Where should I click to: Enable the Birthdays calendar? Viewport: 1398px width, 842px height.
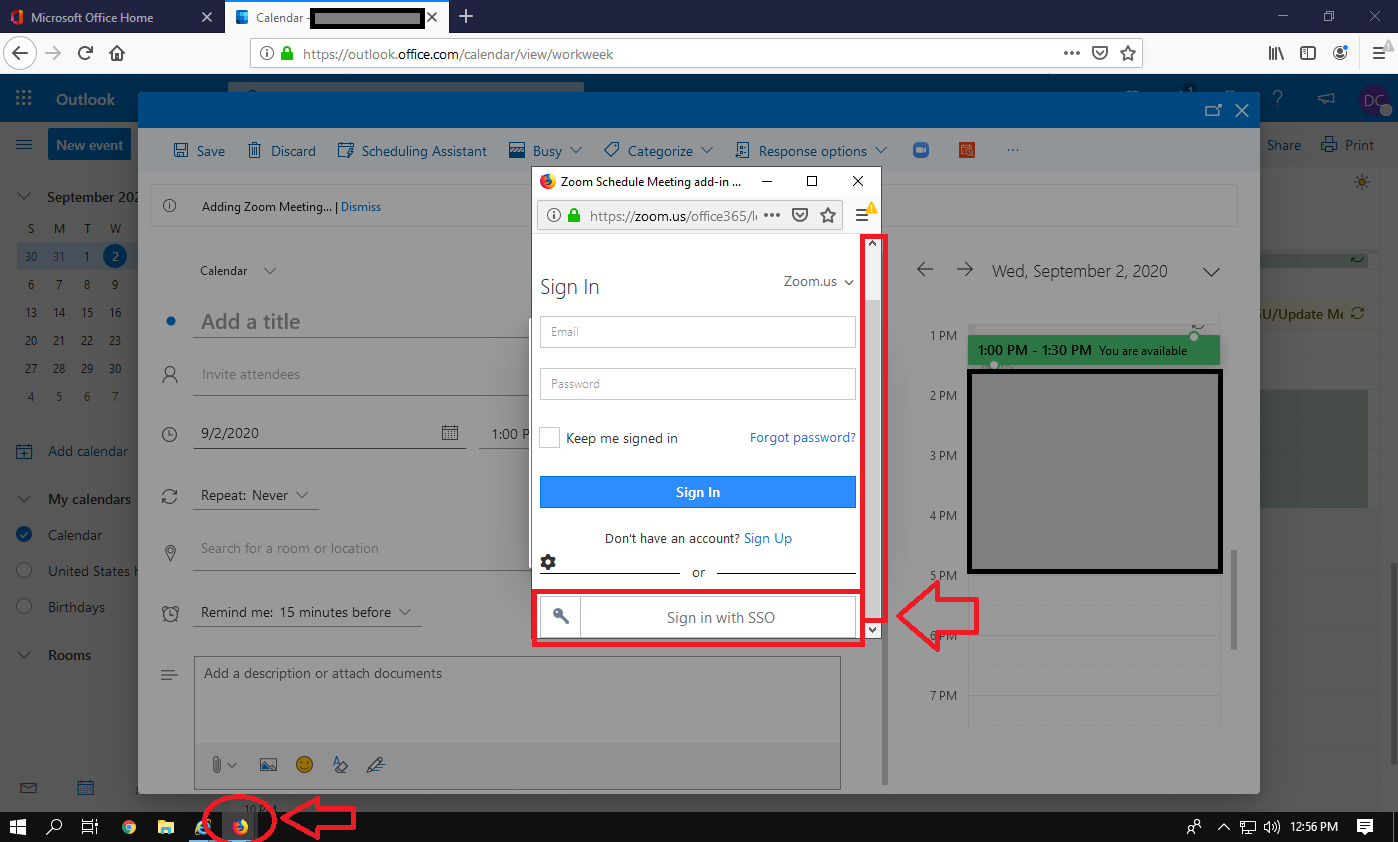coord(24,607)
